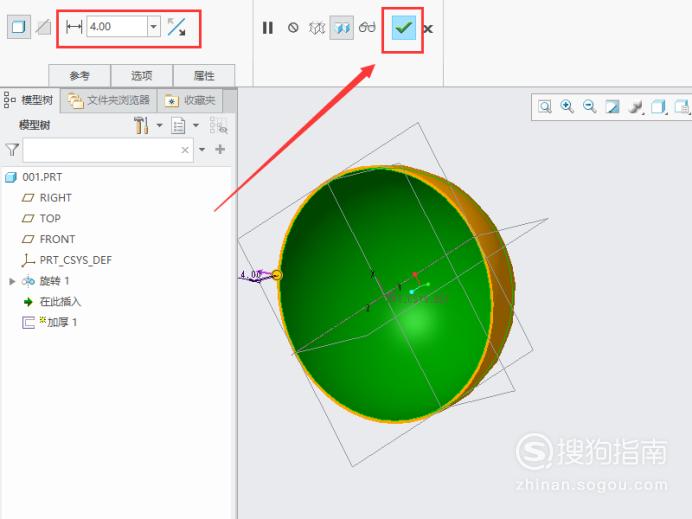692x519 pixels.
Task: Click the model tree filter funnel icon
Action: [12, 150]
